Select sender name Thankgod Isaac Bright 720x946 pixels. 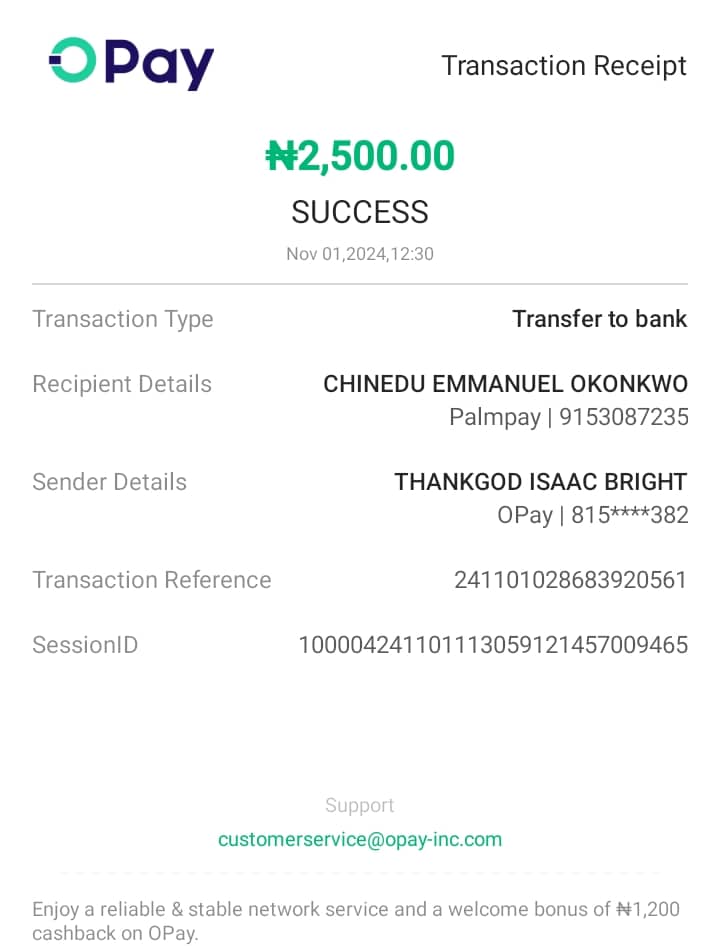[540, 482]
